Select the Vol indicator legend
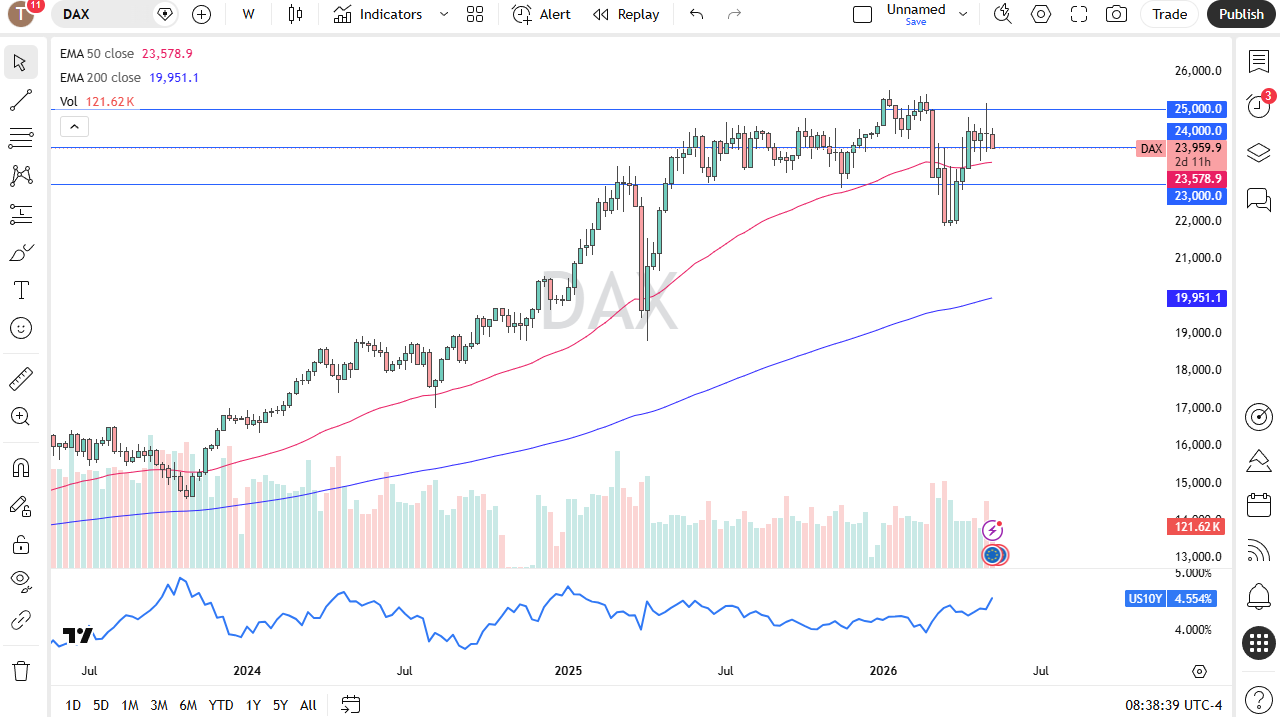1280x717 pixels. pos(68,101)
